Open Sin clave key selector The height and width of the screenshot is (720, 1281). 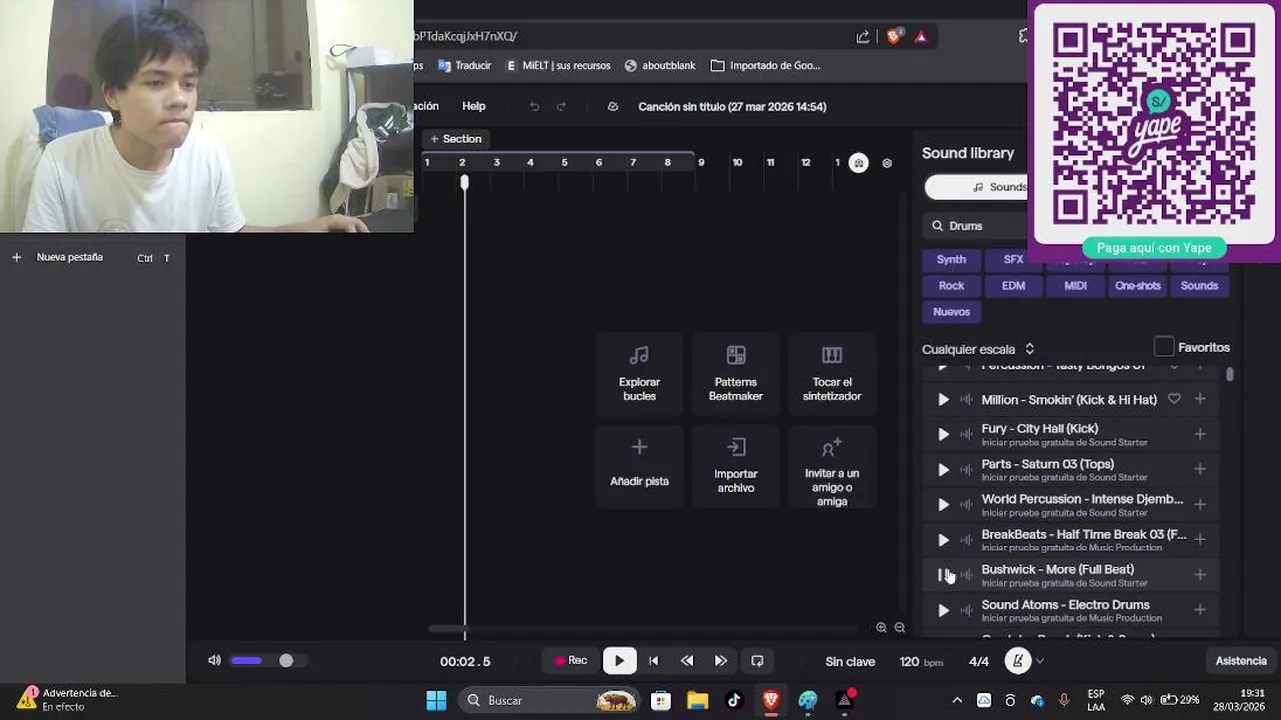[x=850, y=661]
